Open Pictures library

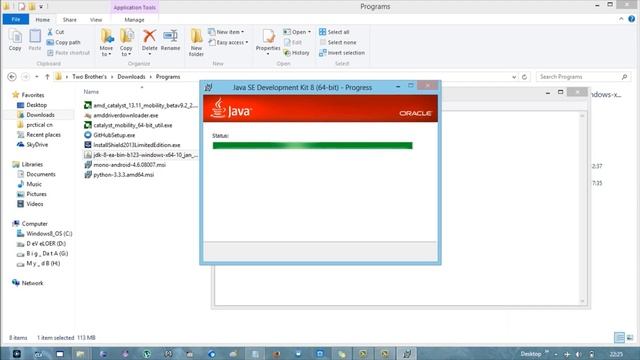pos(31,194)
